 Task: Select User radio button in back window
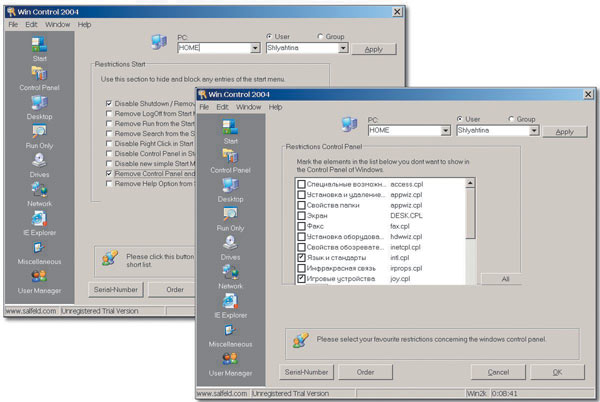(x=269, y=36)
